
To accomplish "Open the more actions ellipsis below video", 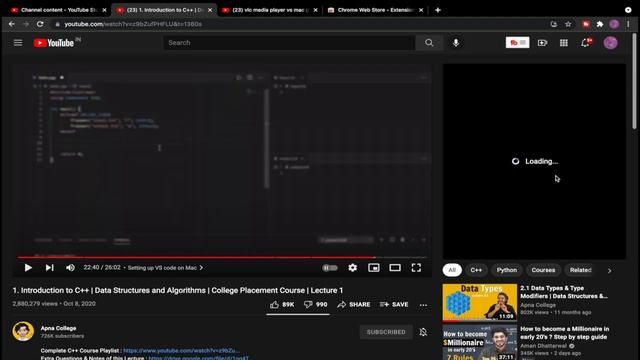I will tap(423, 305).
